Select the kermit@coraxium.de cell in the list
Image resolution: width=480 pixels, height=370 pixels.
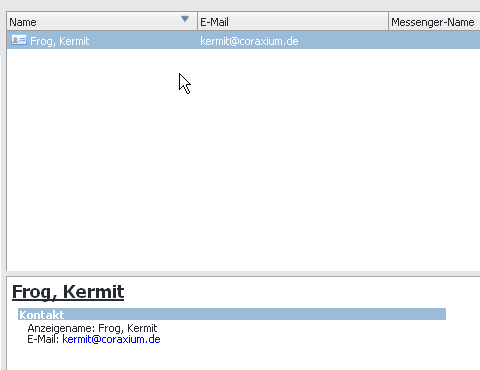point(249,41)
